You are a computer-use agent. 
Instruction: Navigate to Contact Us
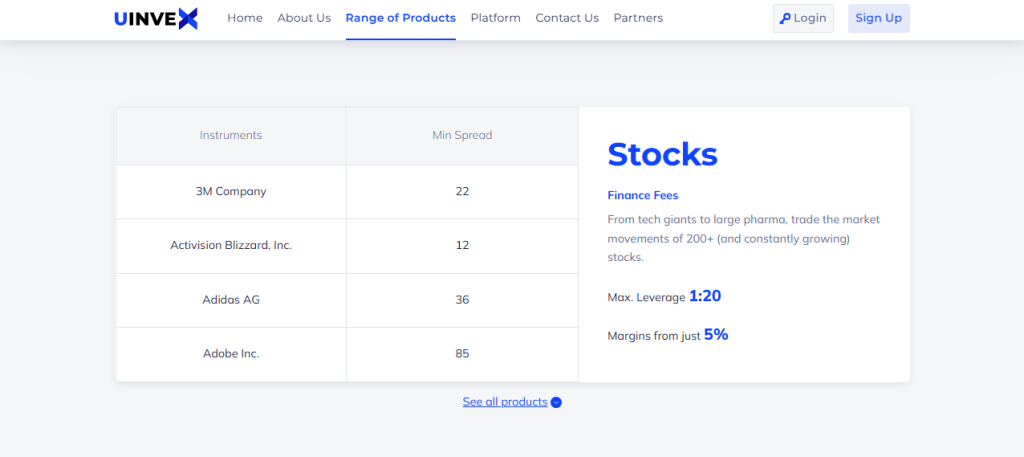(x=567, y=18)
